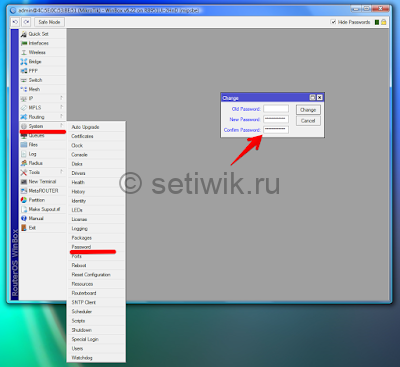This screenshot has width=400, height=367.
Task: Open Users from System submenu
Action: pos(96,348)
